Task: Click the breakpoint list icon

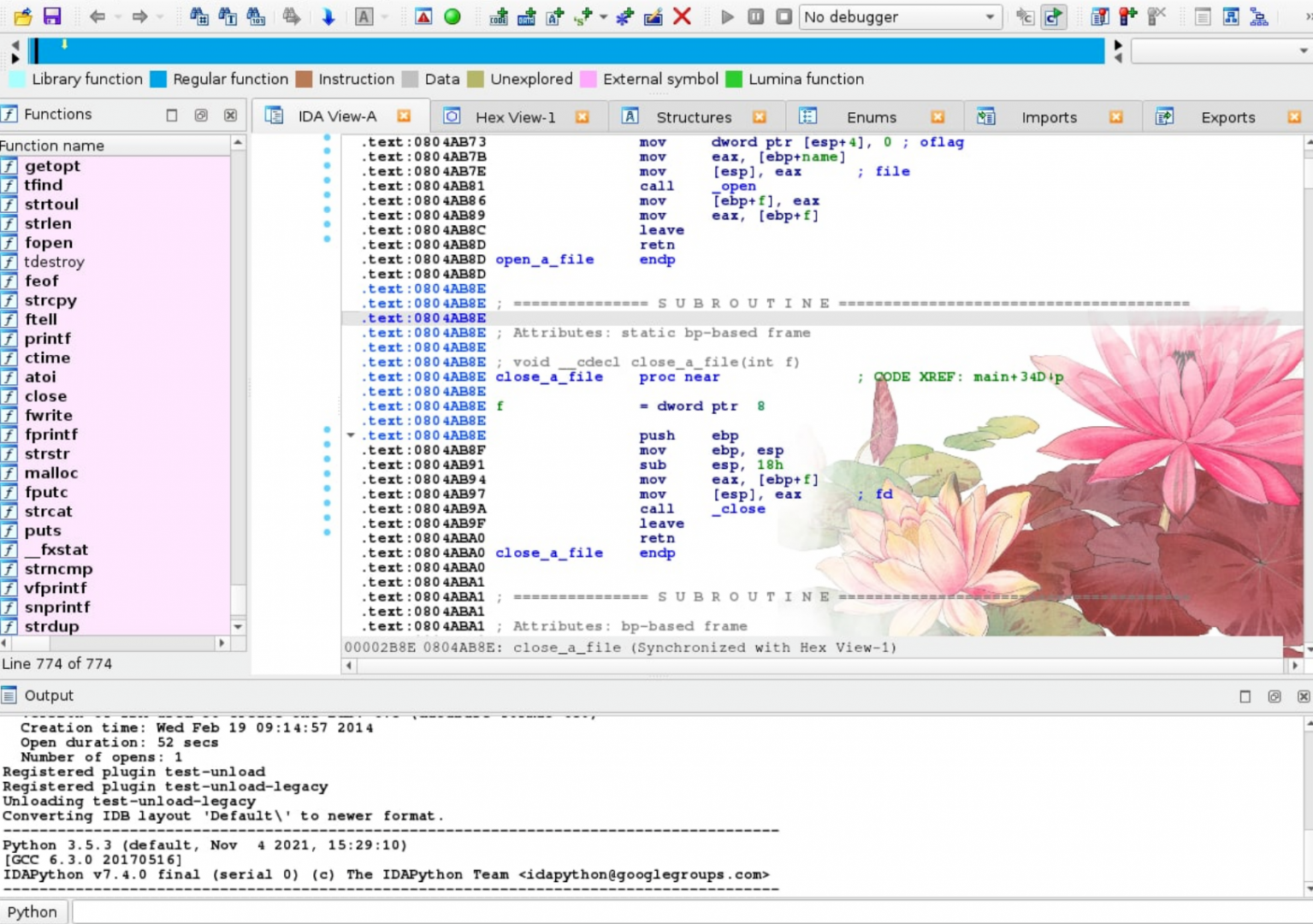Action: [x=1100, y=16]
